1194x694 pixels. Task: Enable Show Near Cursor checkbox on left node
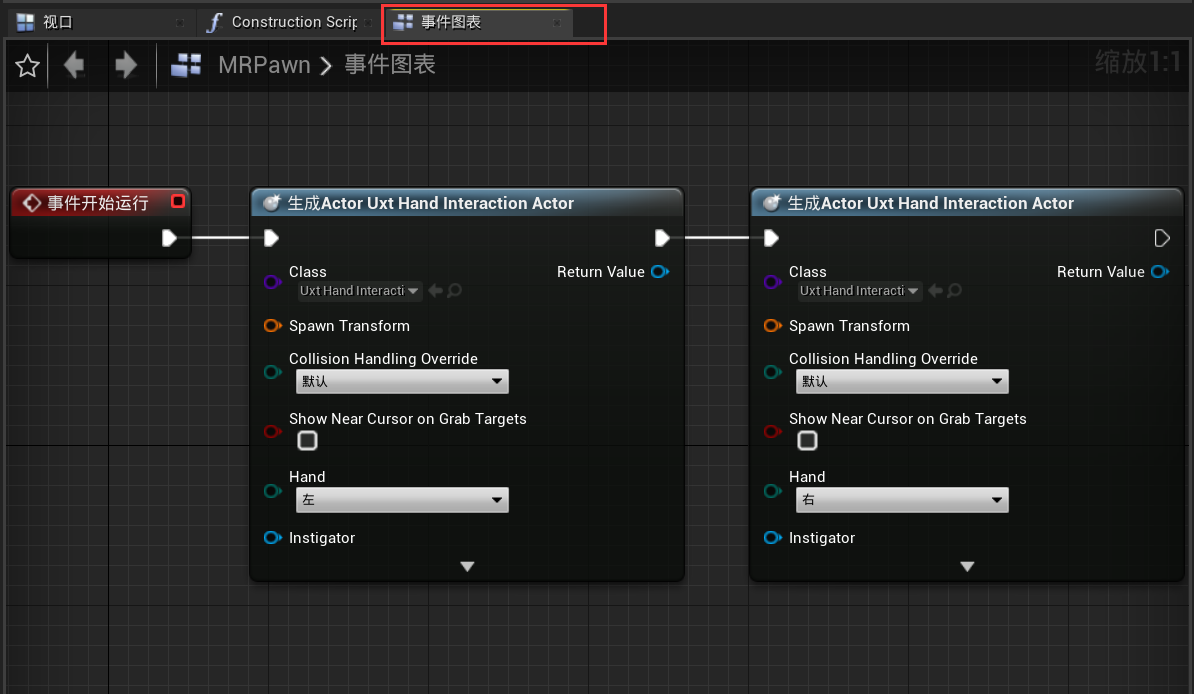tap(308, 441)
